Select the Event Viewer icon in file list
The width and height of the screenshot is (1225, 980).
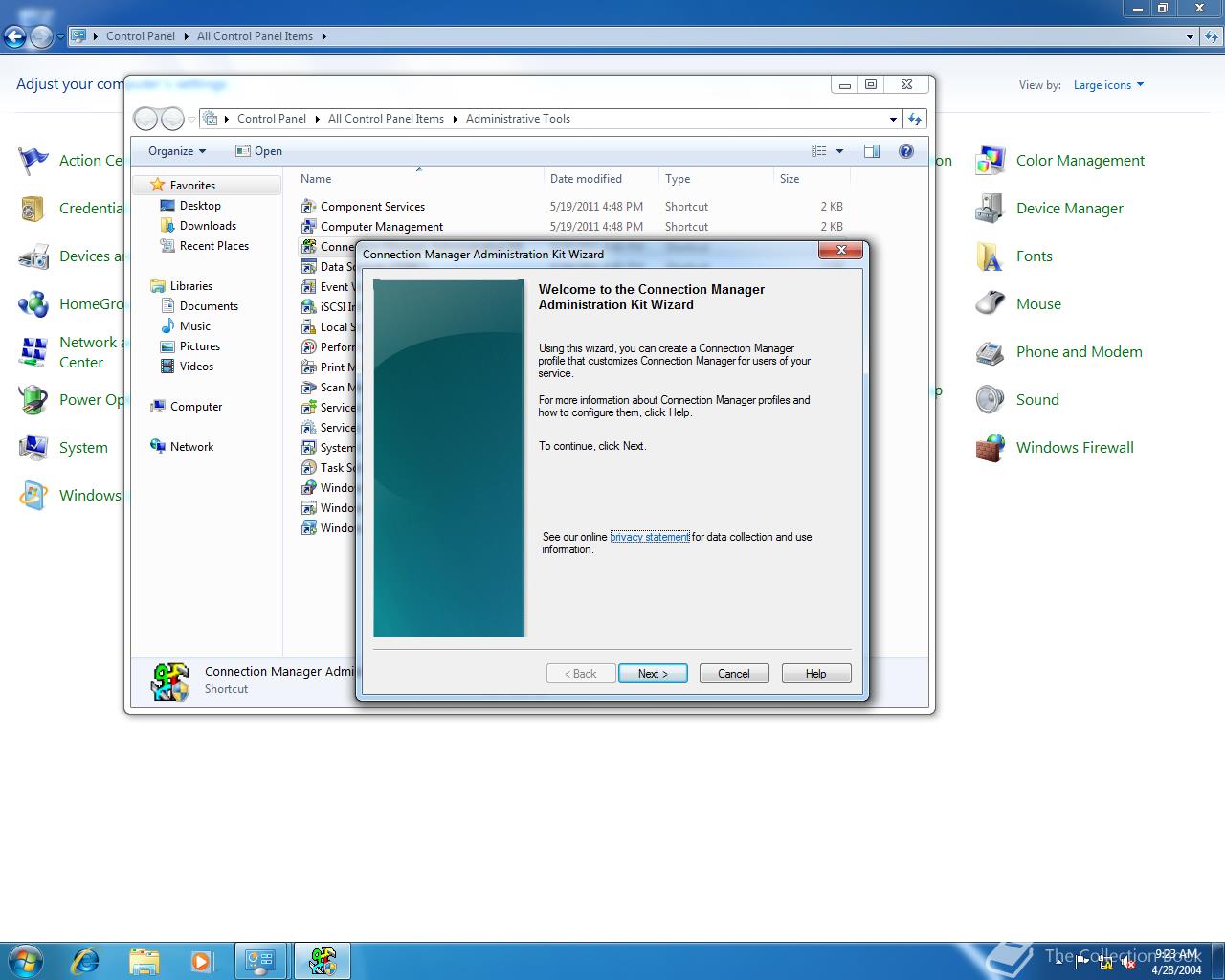point(308,287)
